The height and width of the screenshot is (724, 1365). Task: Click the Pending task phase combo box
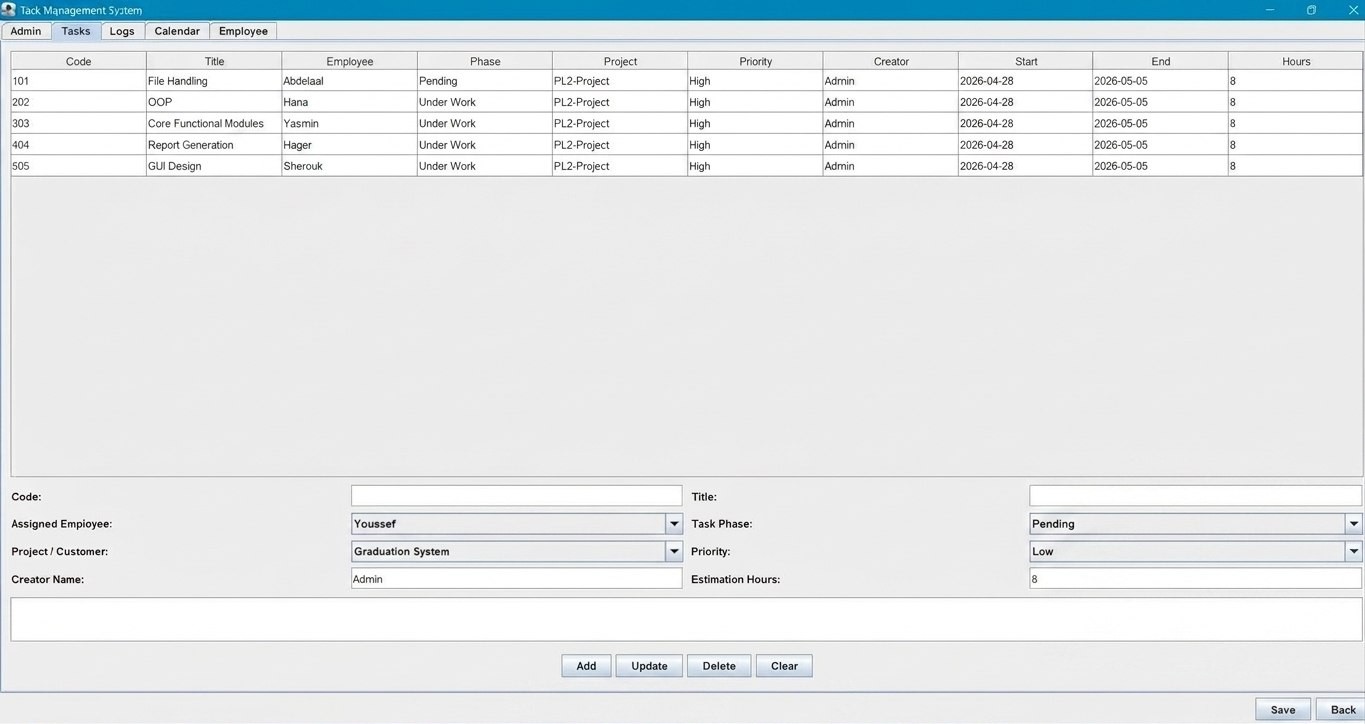point(1195,524)
